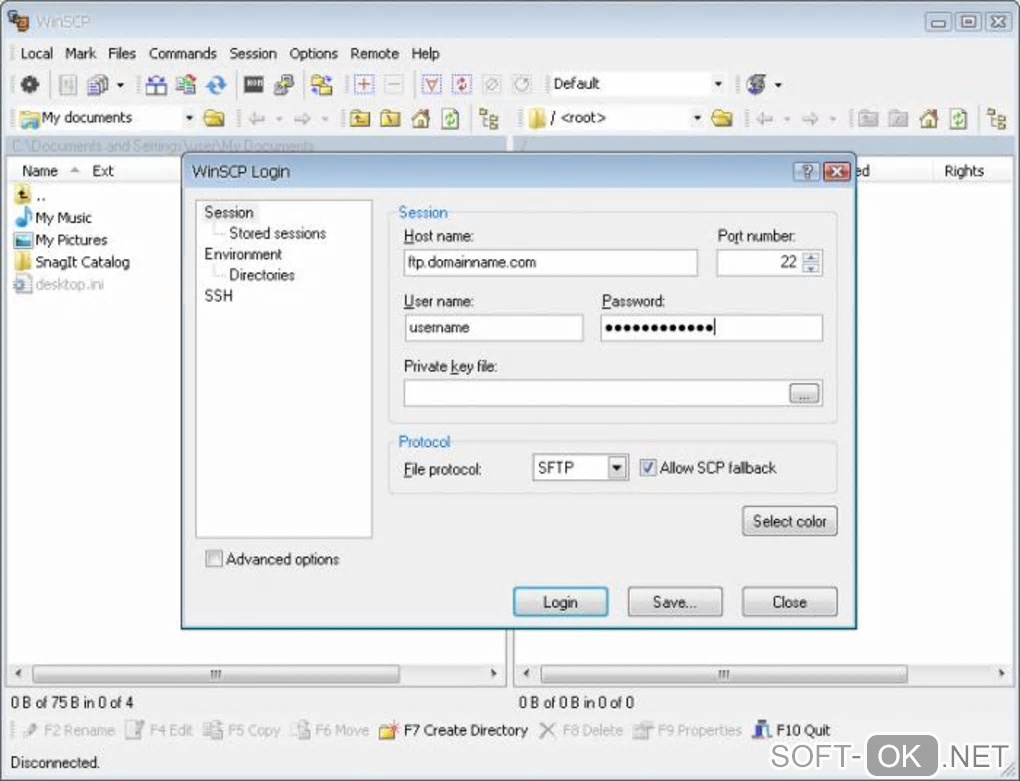Select Session in the login tree
Screen dimensions: 1020x781
[x=228, y=212]
